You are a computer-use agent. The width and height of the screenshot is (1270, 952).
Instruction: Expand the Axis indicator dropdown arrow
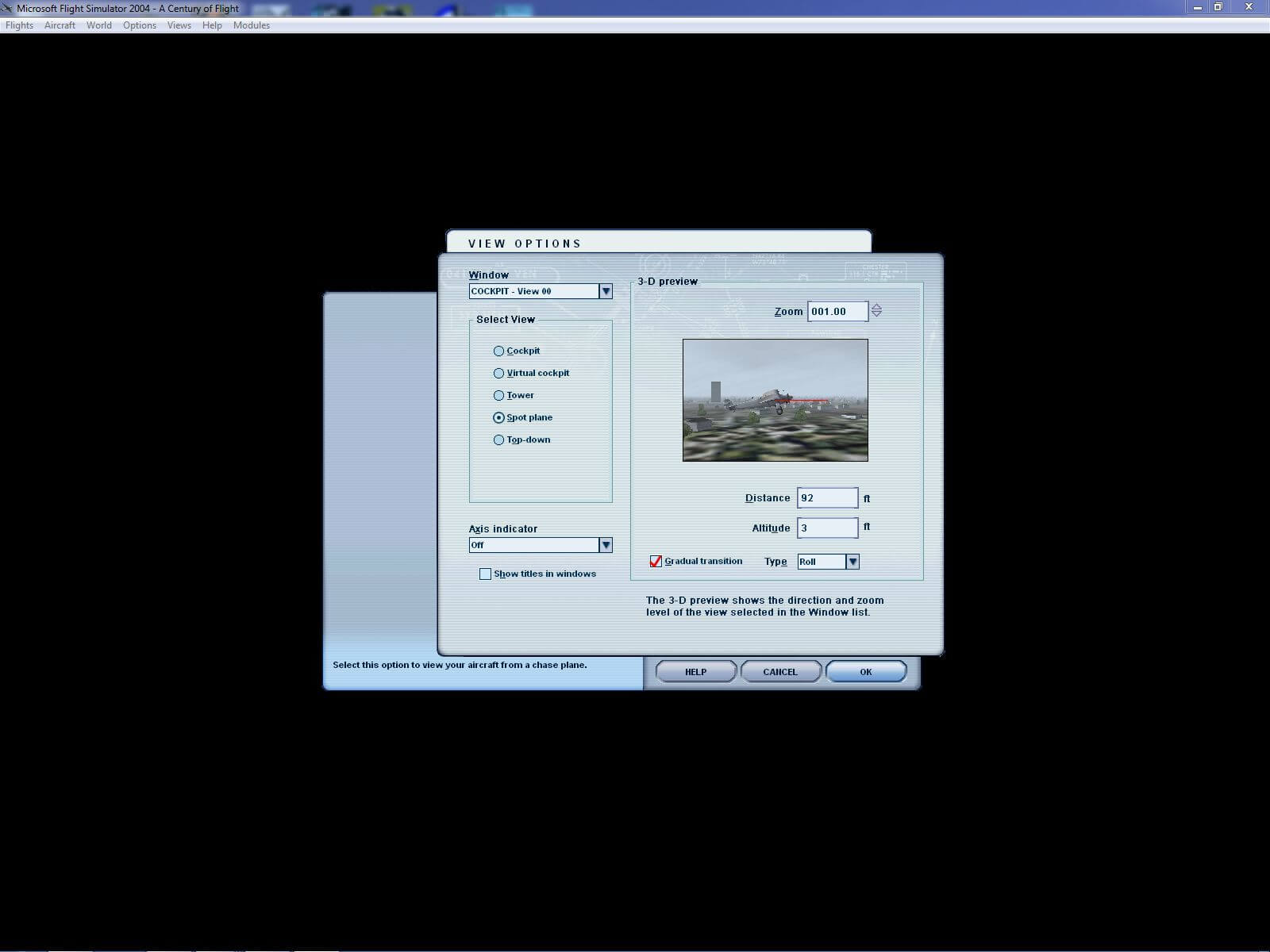[x=606, y=545]
